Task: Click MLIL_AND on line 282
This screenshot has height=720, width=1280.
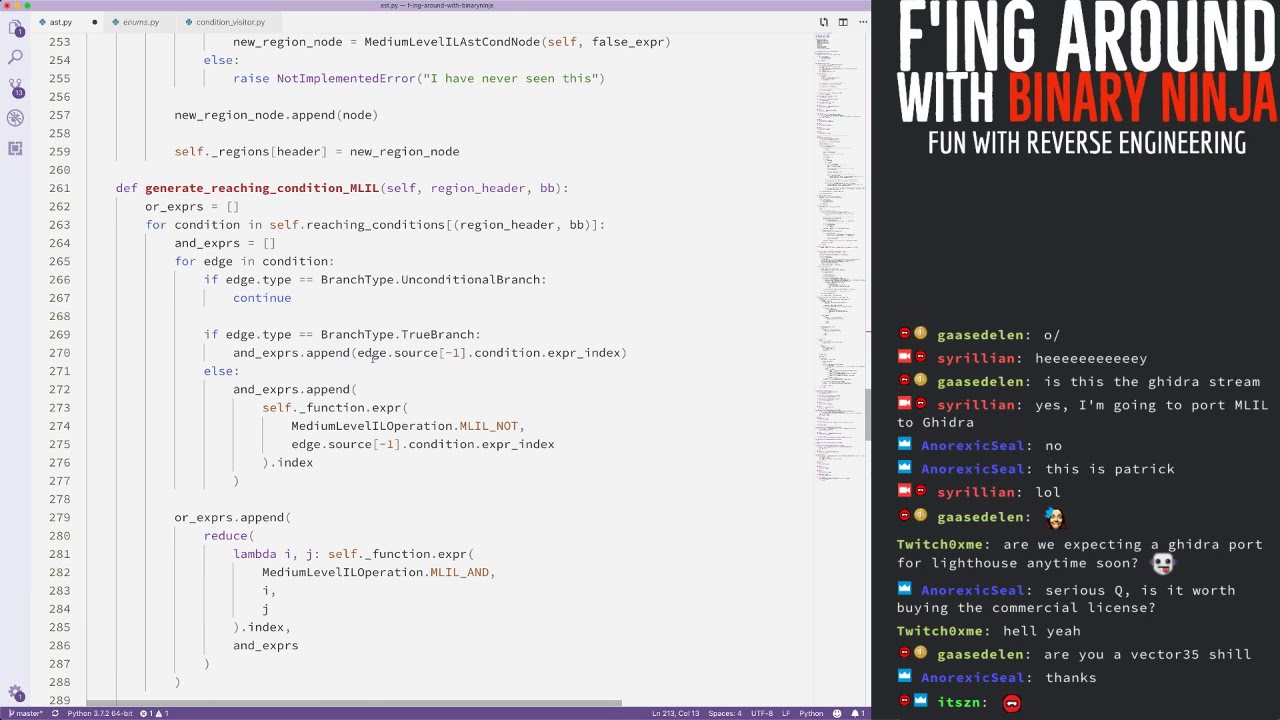Action: point(459,572)
